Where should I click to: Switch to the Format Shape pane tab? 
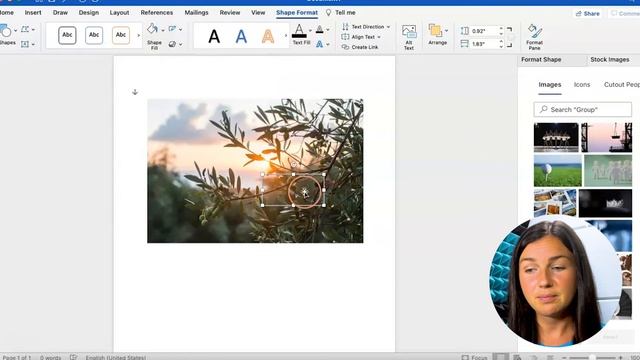click(x=541, y=60)
